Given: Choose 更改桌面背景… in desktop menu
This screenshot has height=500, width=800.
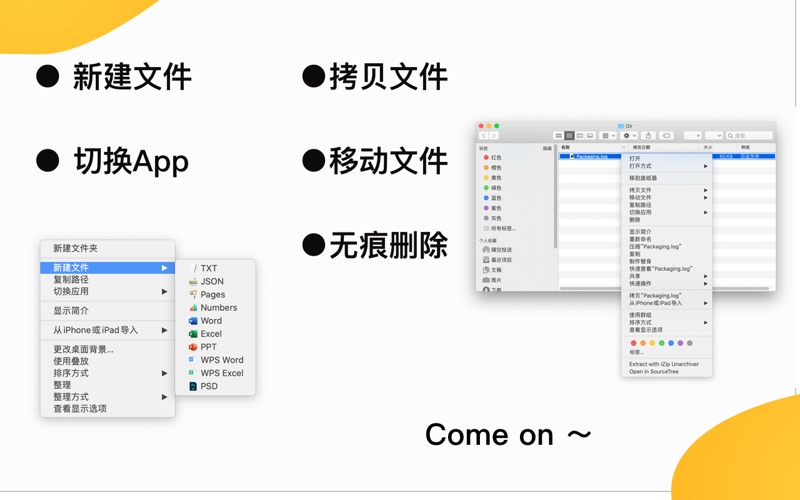Looking at the screenshot, I should point(108,349).
